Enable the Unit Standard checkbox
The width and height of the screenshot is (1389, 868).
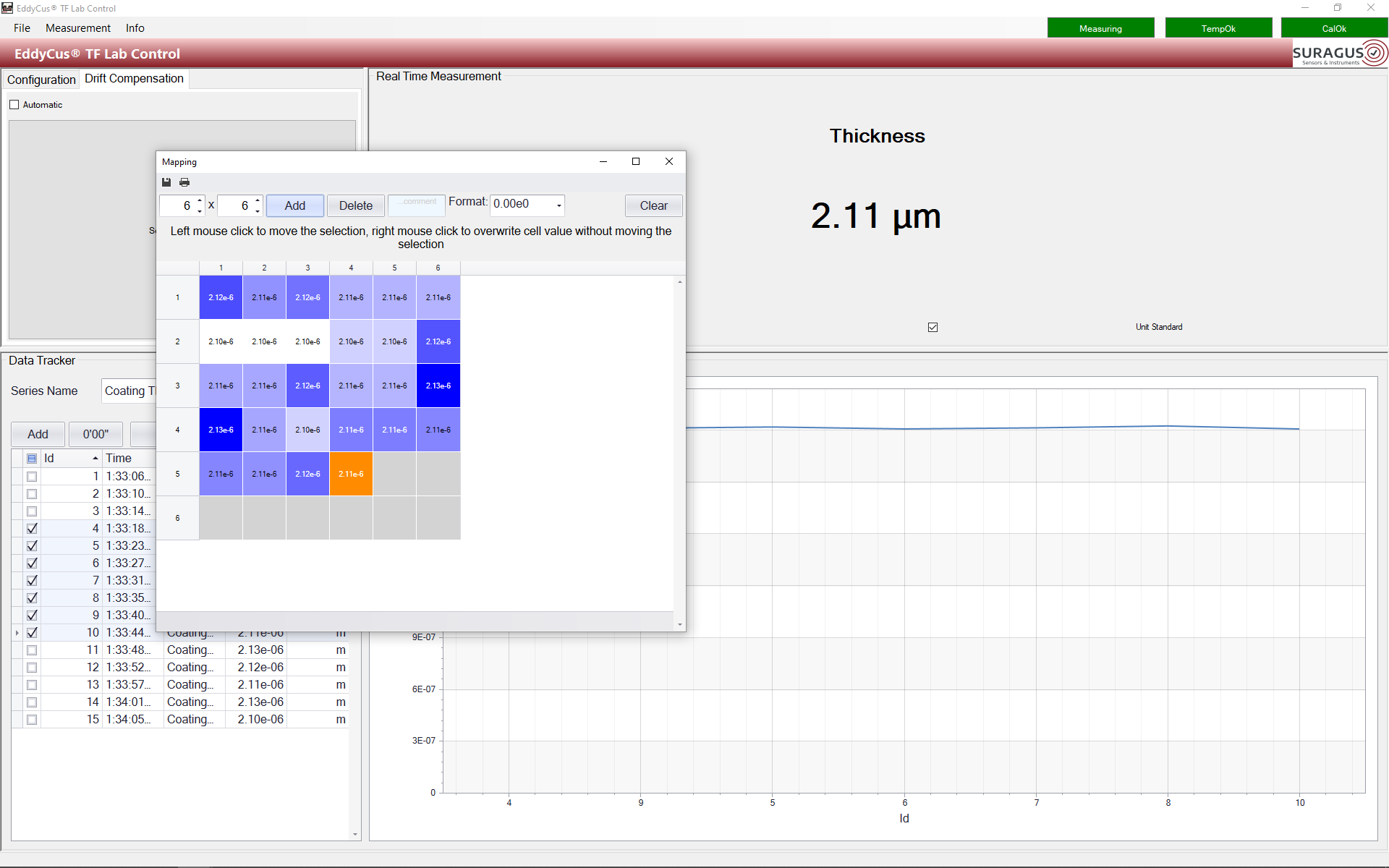(x=932, y=327)
